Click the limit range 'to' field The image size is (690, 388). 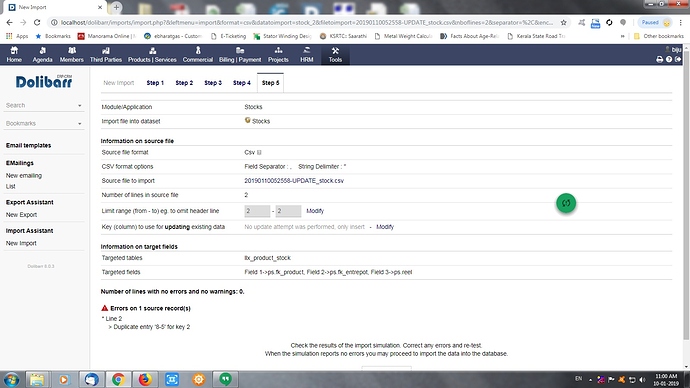coord(288,211)
